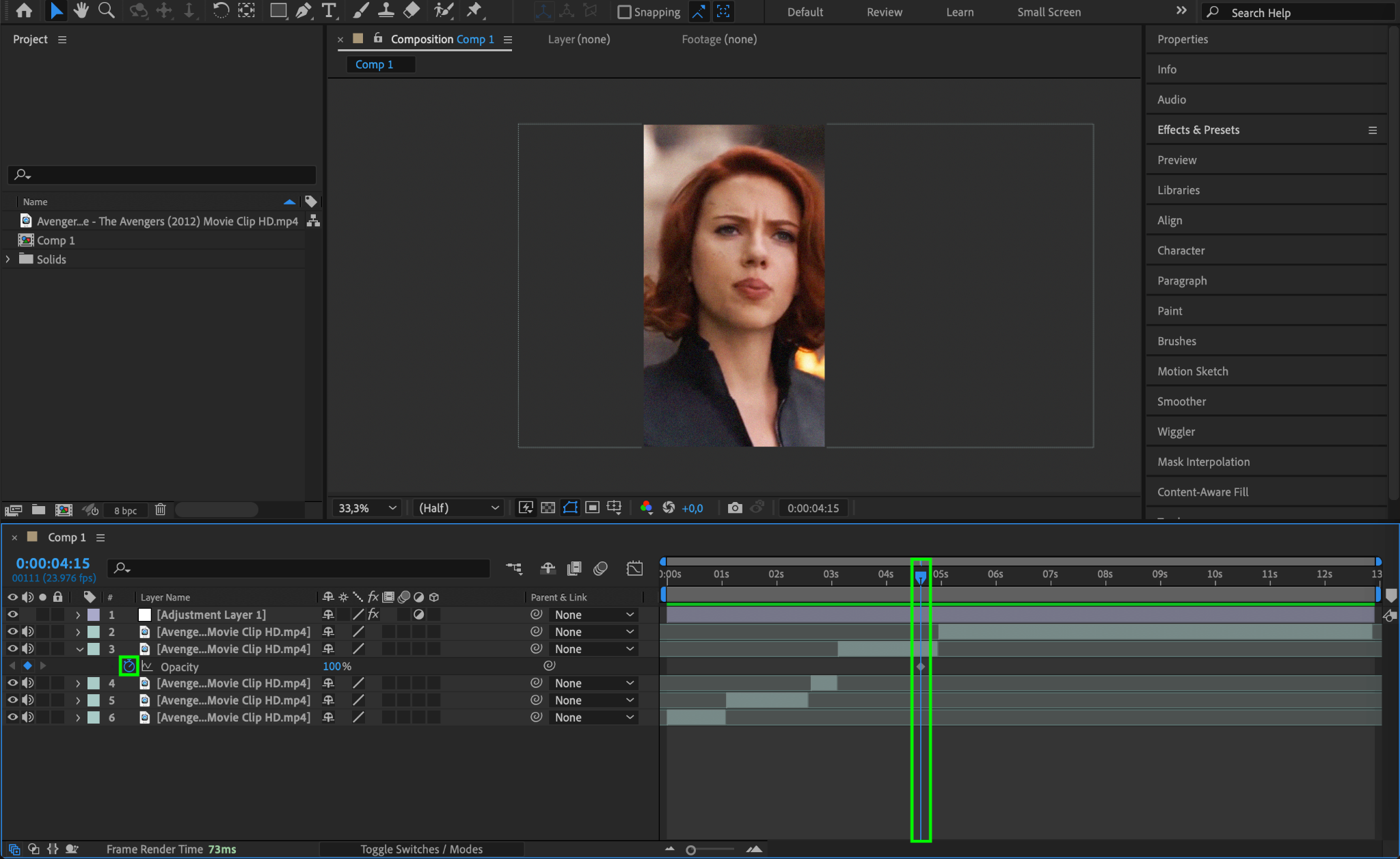Click the Opacity stopwatch icon

(129, 666)
